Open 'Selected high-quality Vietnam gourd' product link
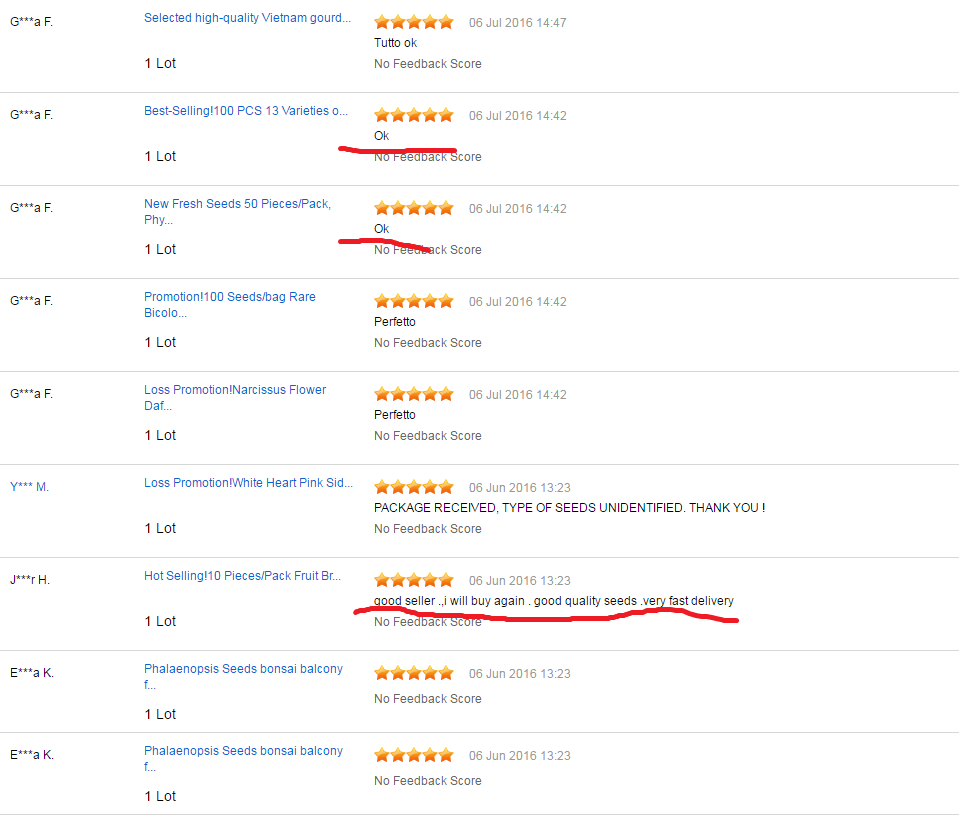The image size is (959, 815). (247, 18)
